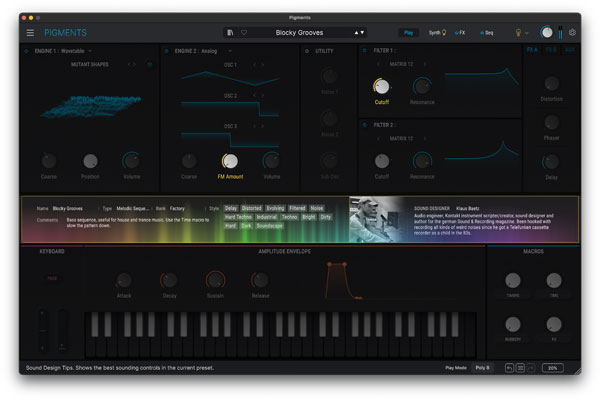Select next Filter 2 type arrow
Screen dimensions: 600x400
coord(424,138)
